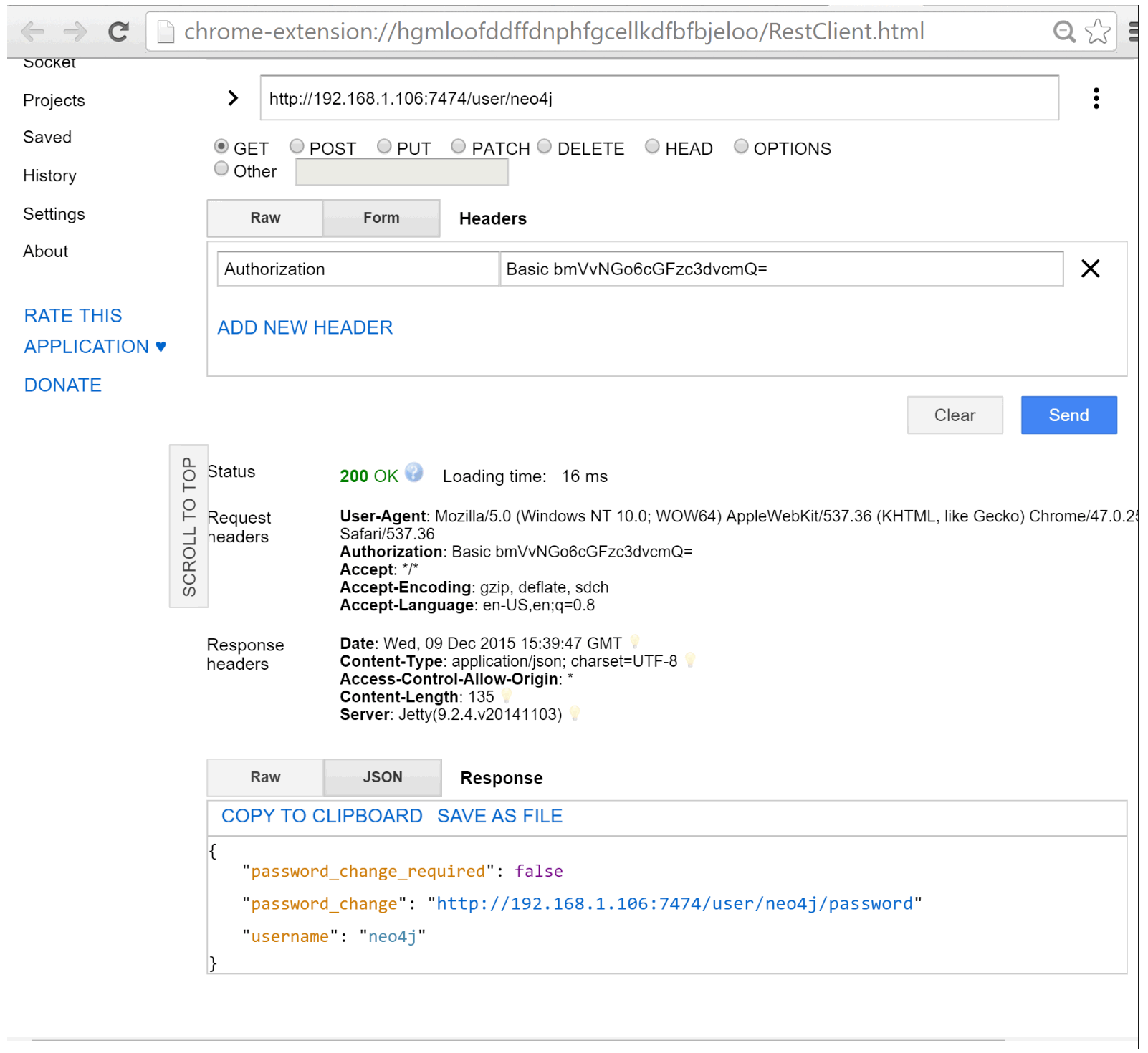Click the request URL input field
Viewport: 1148px width, 1053px height.
coord(659,98)
